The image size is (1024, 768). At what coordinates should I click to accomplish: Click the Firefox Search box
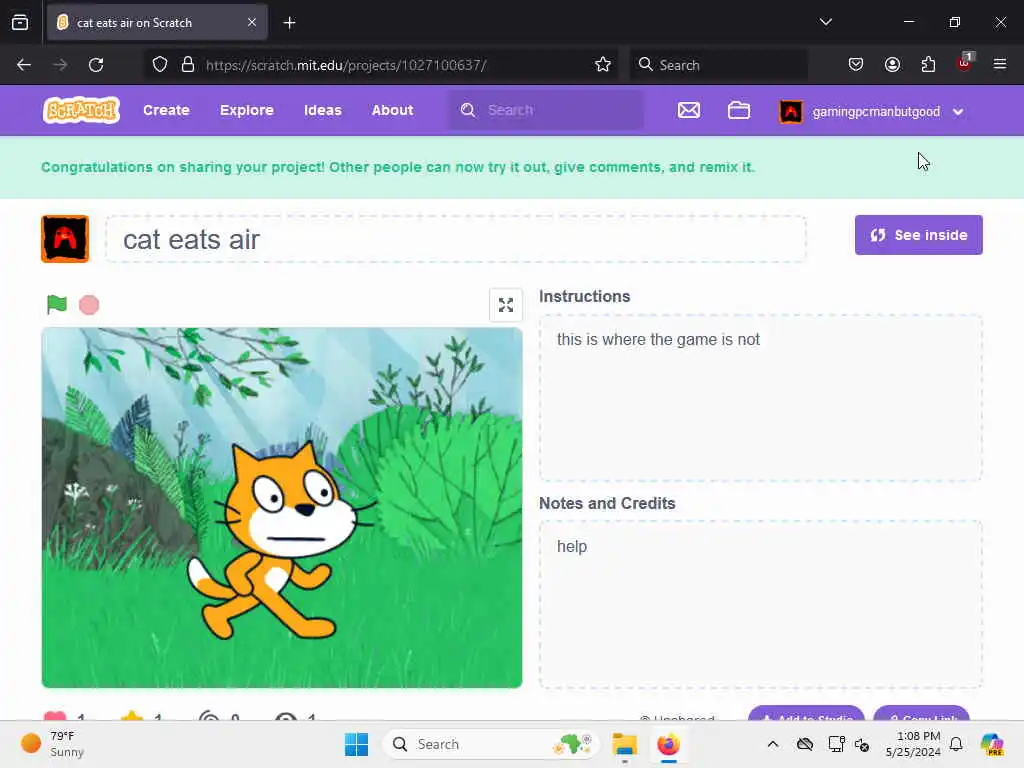pos(718,65)
